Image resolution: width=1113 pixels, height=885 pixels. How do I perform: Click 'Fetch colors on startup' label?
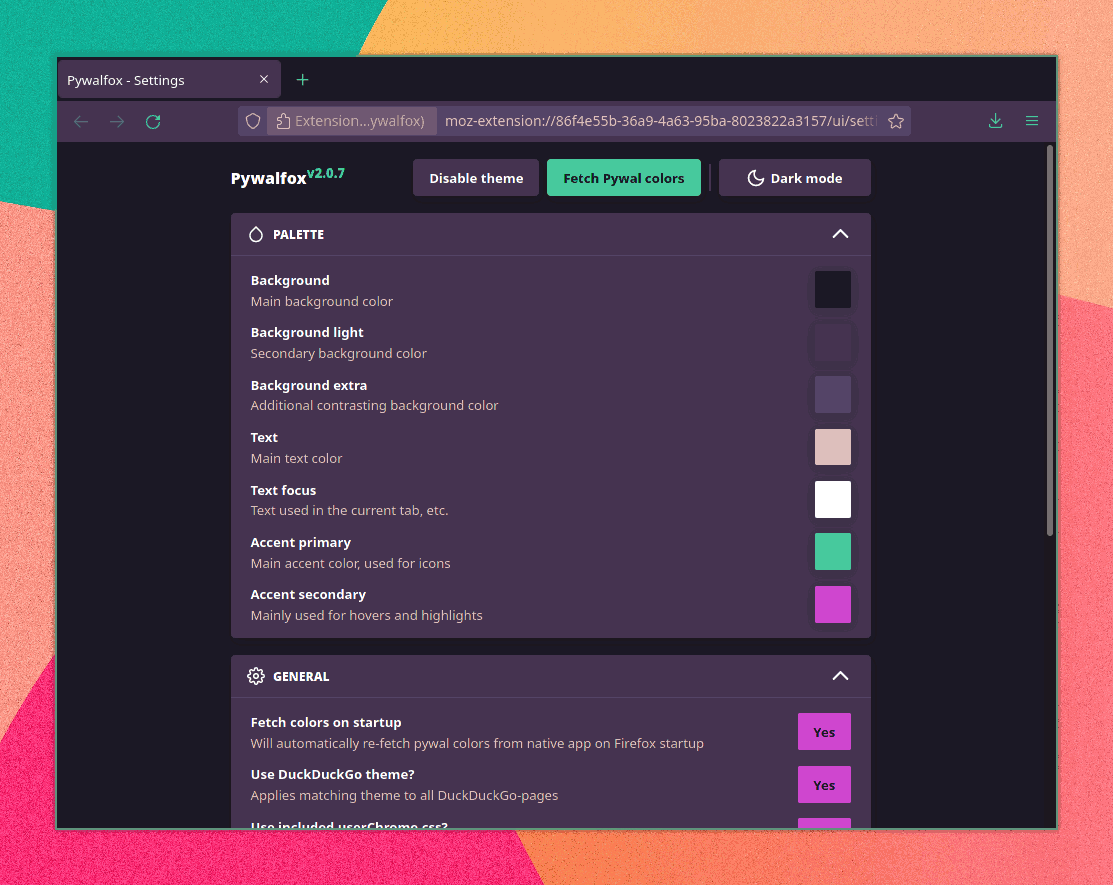coord(326,722)
